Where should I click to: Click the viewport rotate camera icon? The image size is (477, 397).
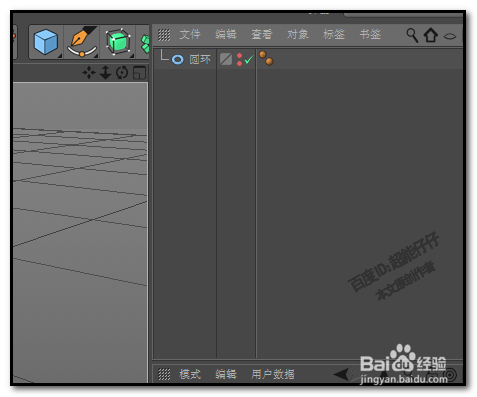[122, 72]
